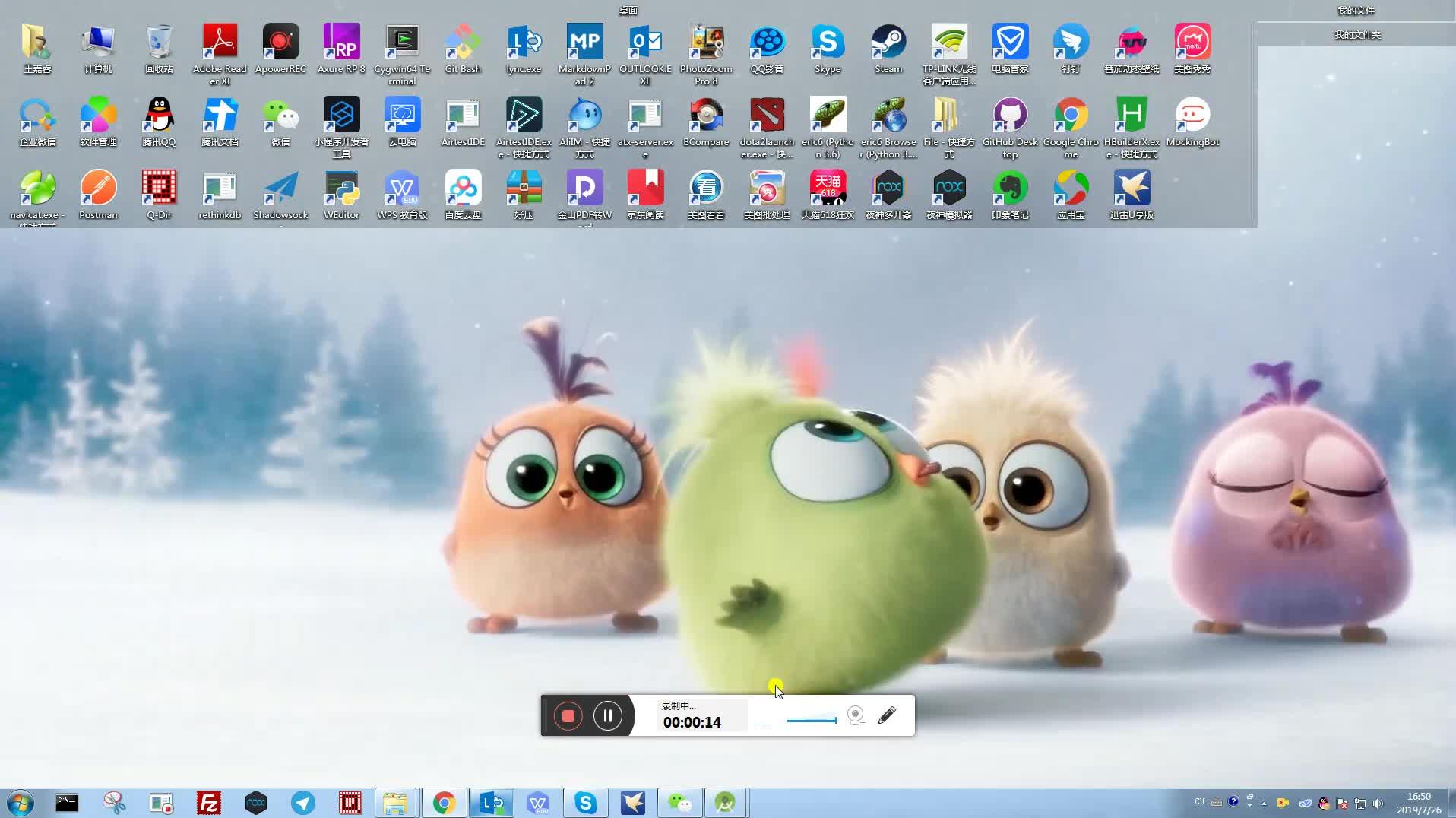The image size is (1456, 818).
Task: Open Postman desktop shortcut
Action: point(98,195)
